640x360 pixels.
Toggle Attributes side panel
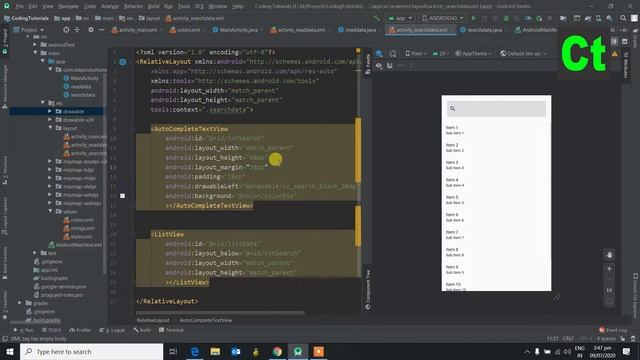[x=625, y=64]
